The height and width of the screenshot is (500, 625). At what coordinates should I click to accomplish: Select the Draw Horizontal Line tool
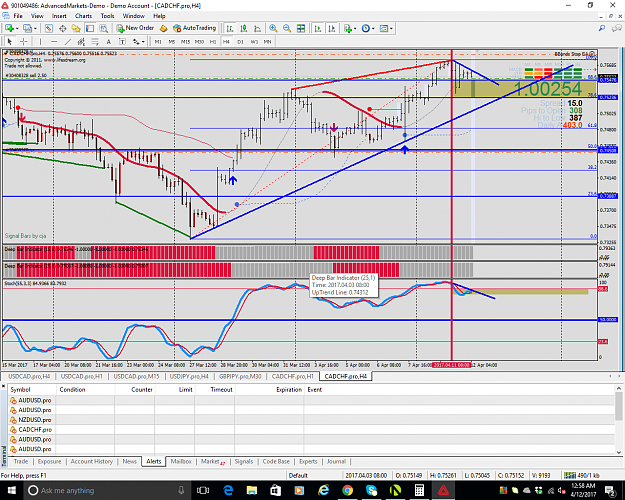54,41
